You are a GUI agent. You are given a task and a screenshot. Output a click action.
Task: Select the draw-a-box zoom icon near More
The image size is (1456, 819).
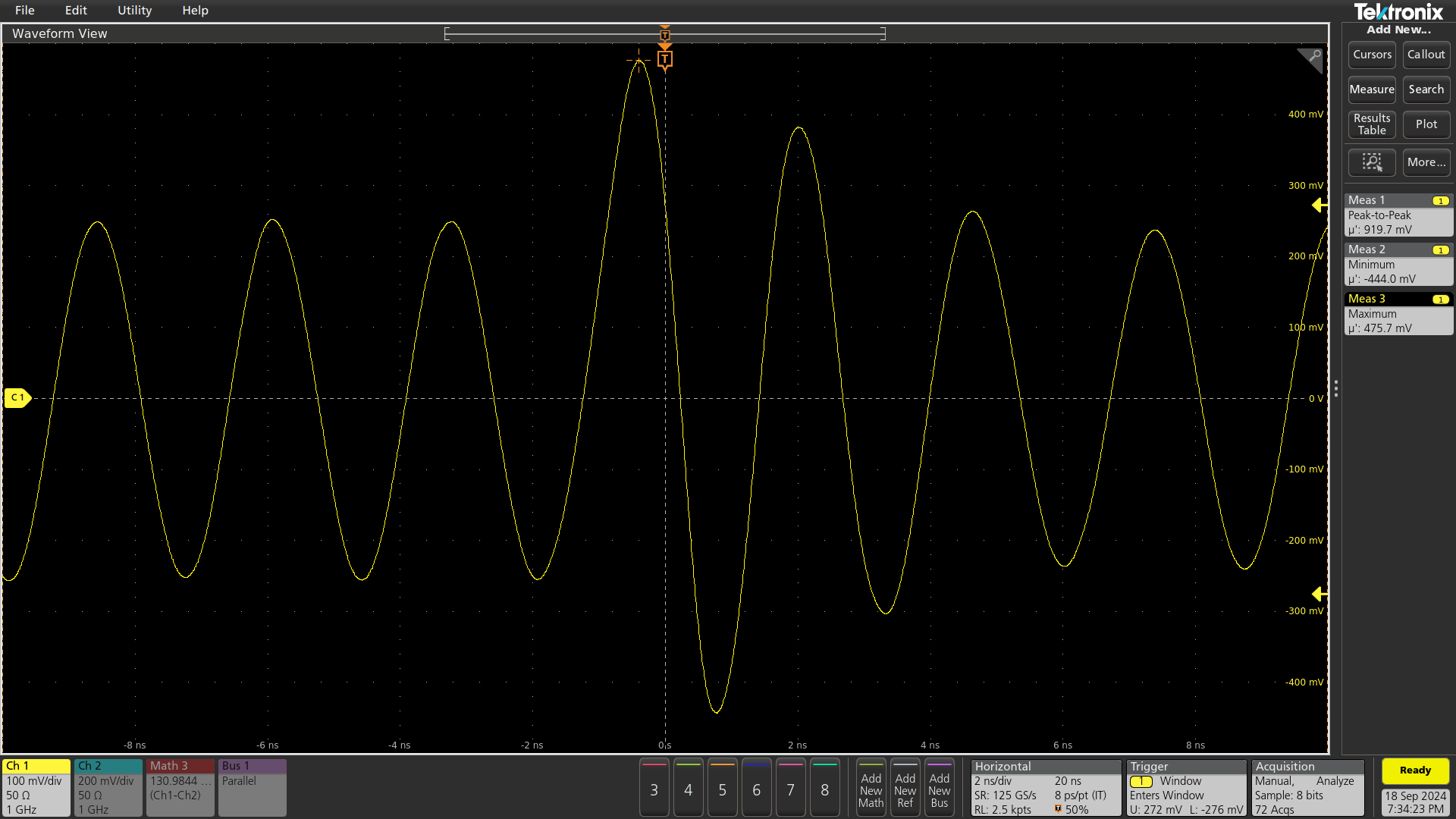(x=1371, y=162)
